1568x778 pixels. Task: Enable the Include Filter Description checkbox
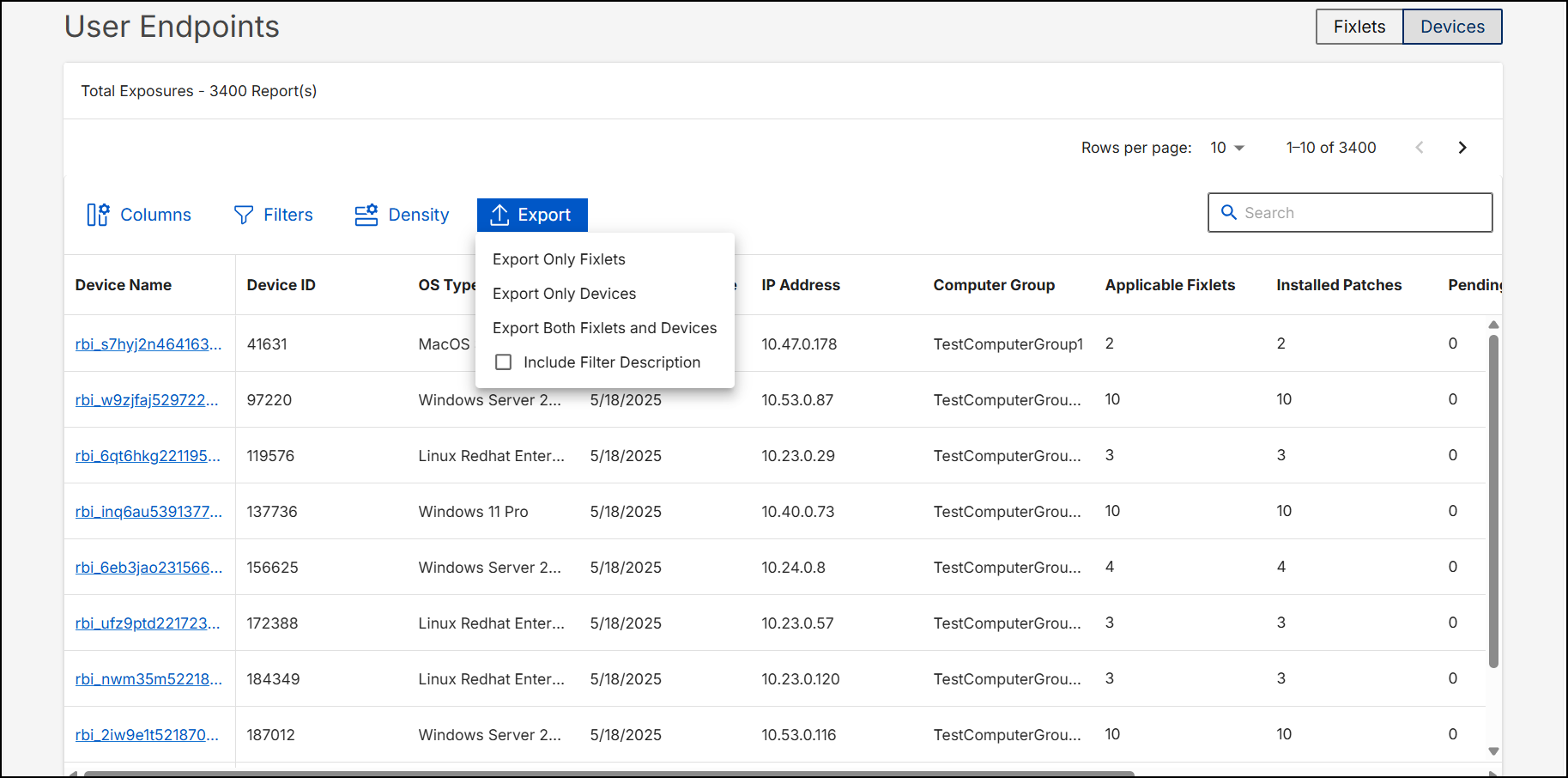504,362
